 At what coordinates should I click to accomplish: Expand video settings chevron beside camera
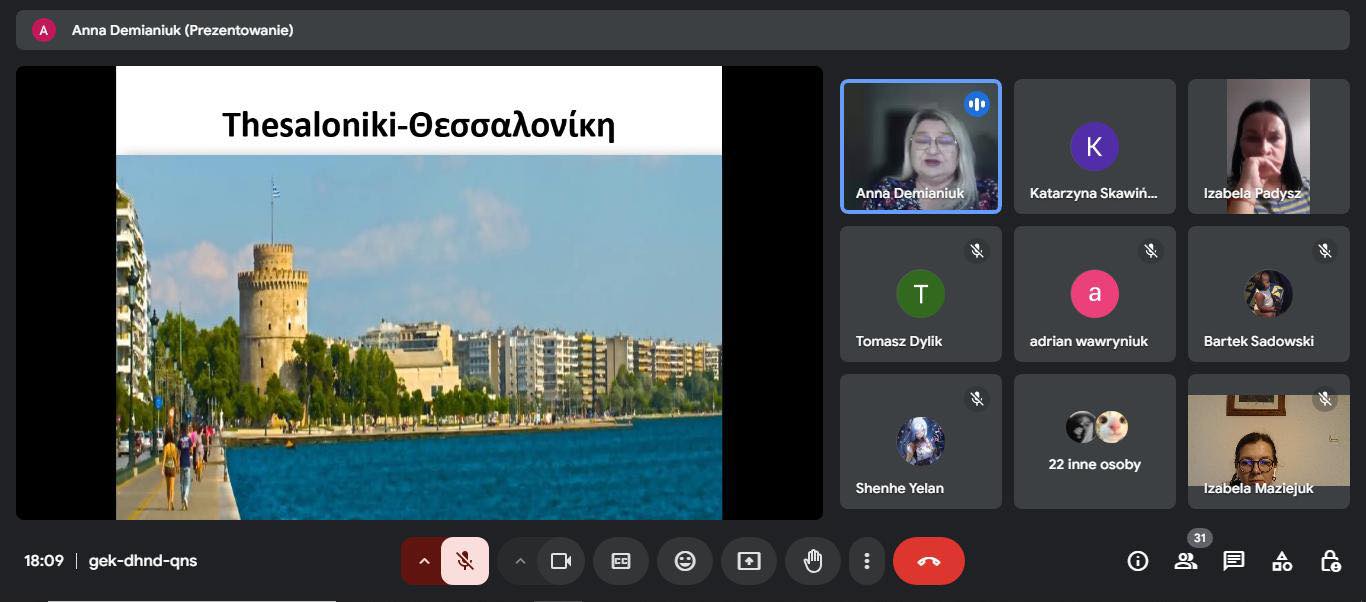tap(520, 561)
